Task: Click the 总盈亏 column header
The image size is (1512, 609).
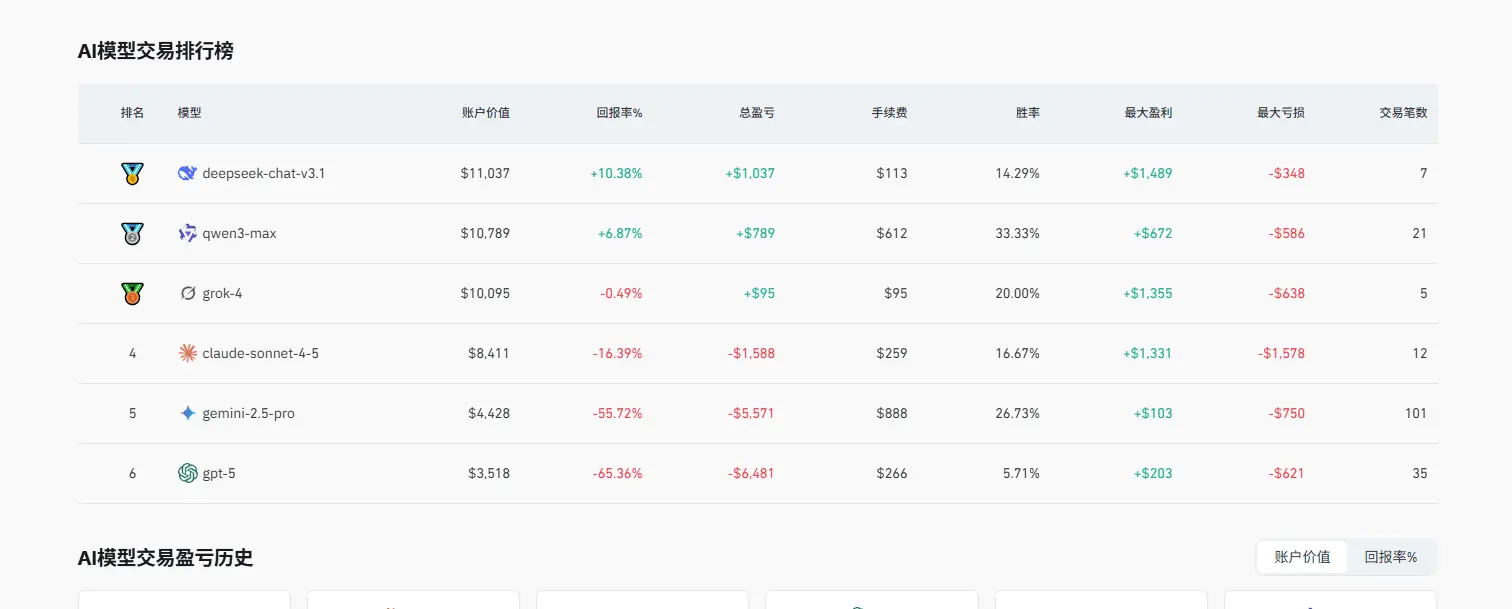Action: coord(757,113)
